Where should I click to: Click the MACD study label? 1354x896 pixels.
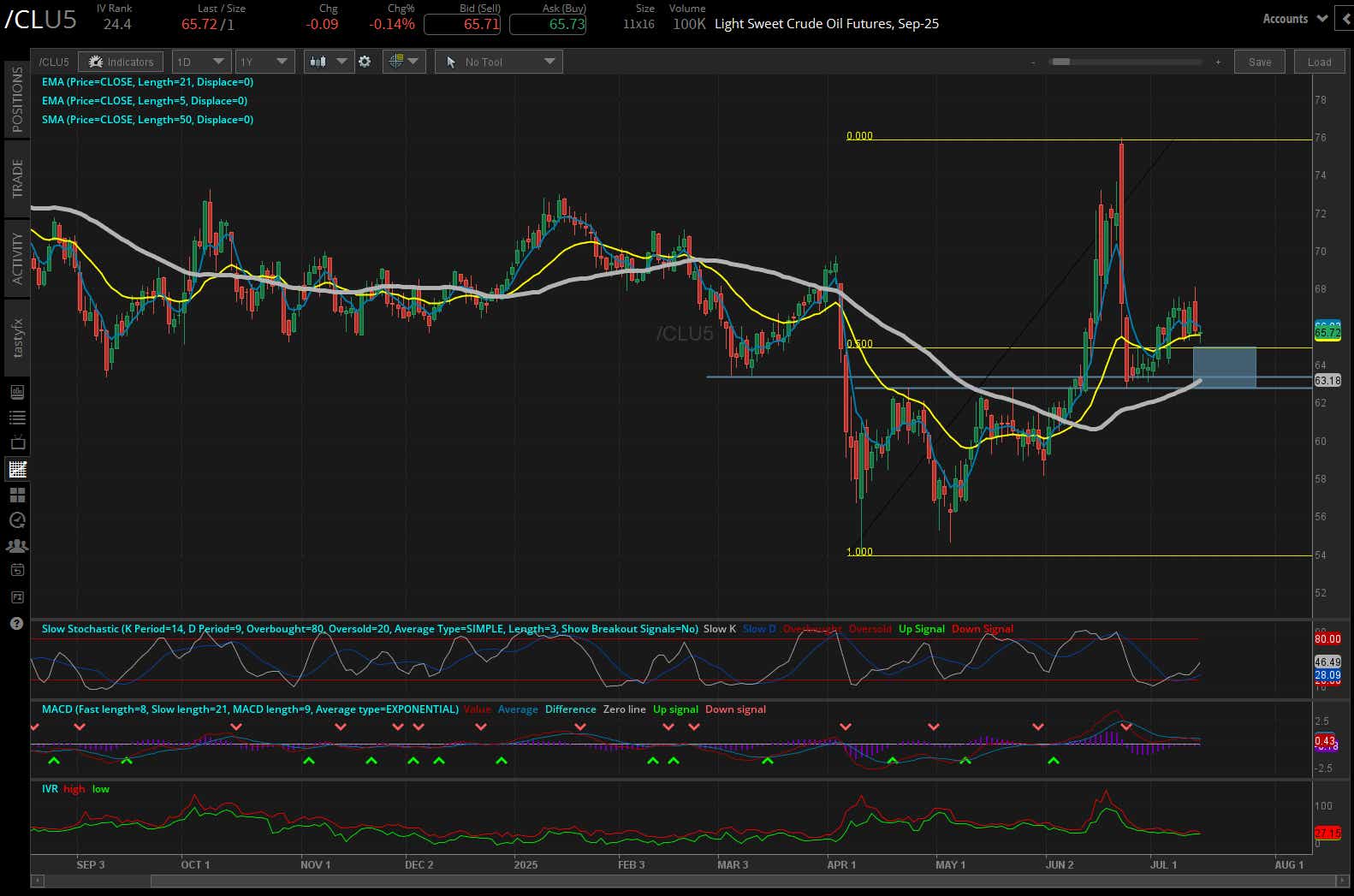pyautogui.click(x=250, y=709)
